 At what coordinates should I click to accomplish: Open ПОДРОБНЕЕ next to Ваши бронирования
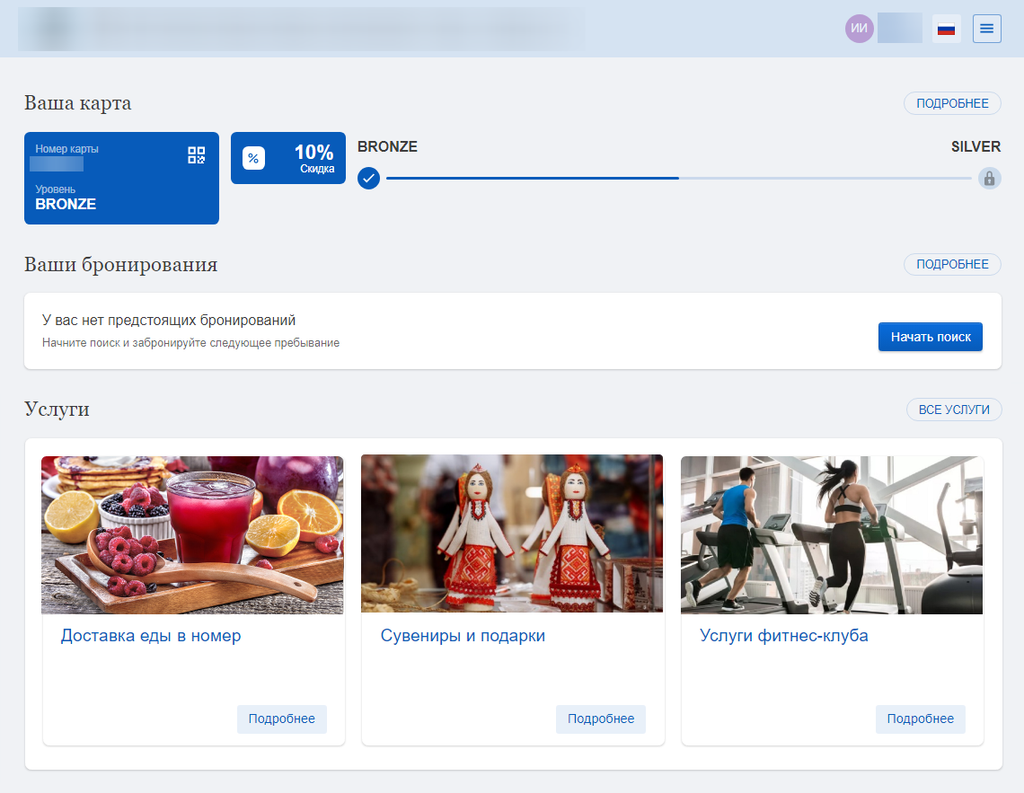[x=952, y=265]
